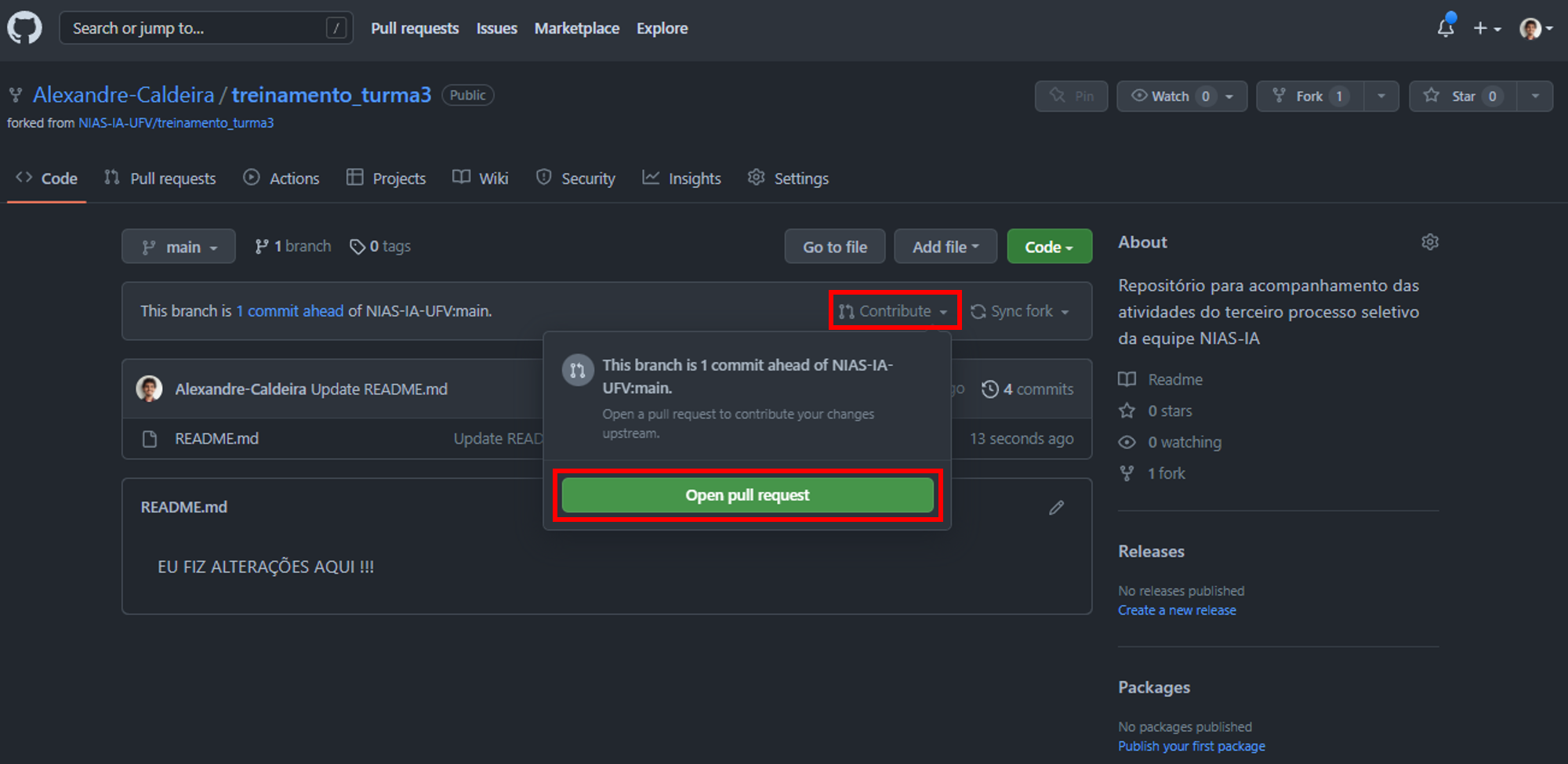
Task: Switch to the repository Pull requests tab
Action: click(x=160, y=179)
